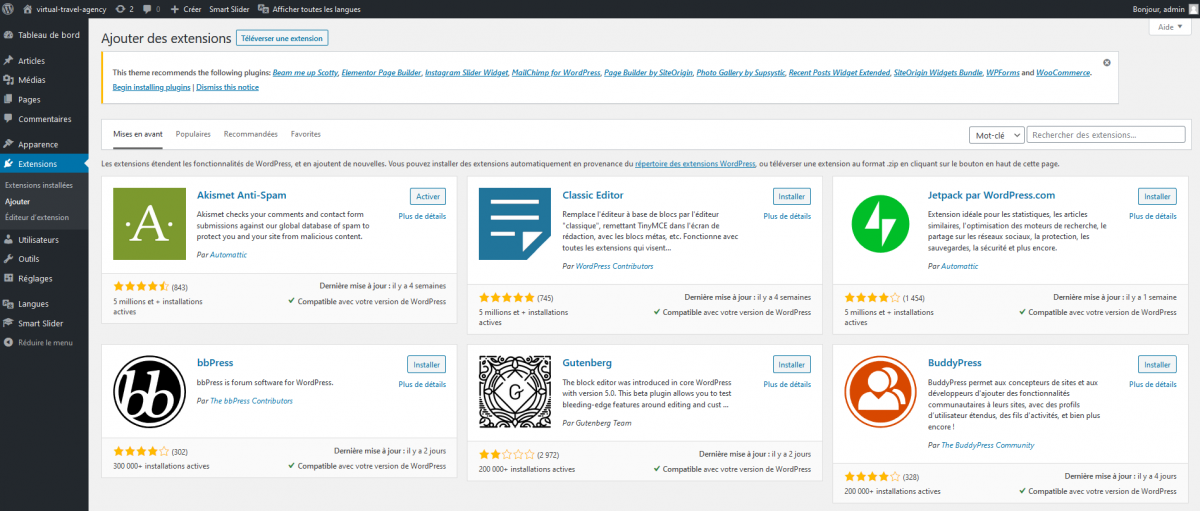1200x511 pixels.
Task: Click the Classic Editor plugin logo
Action: [x=515, y=224]
